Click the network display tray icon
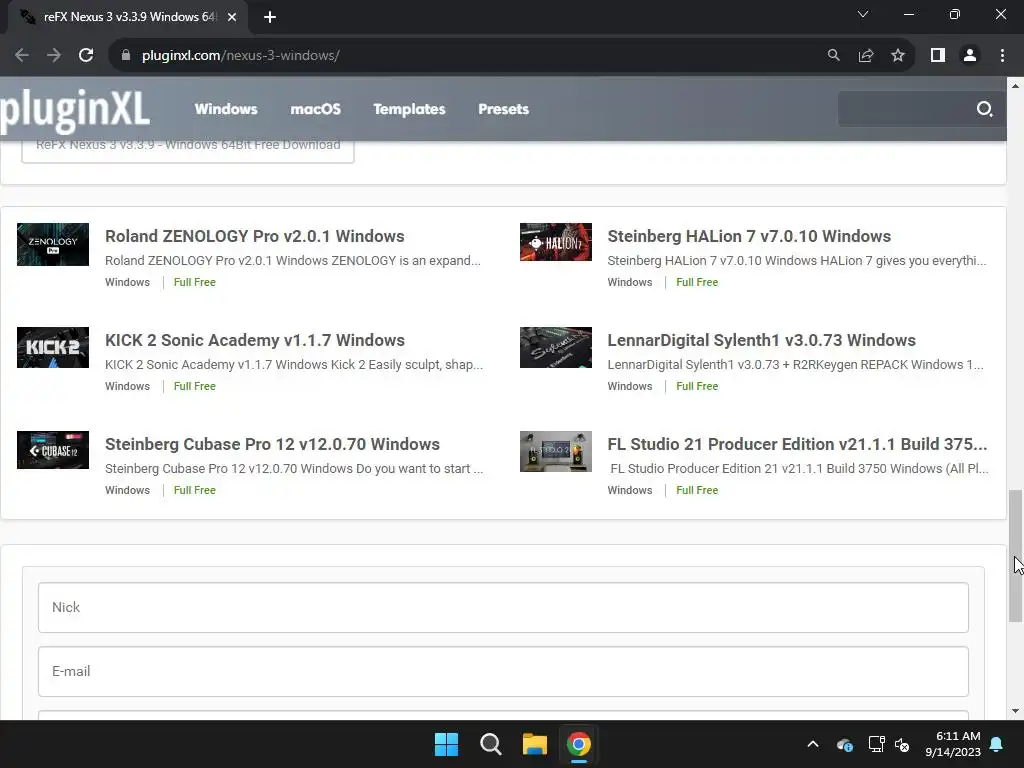This screenshot has height=768, width=1024. (x=876, y=744)
